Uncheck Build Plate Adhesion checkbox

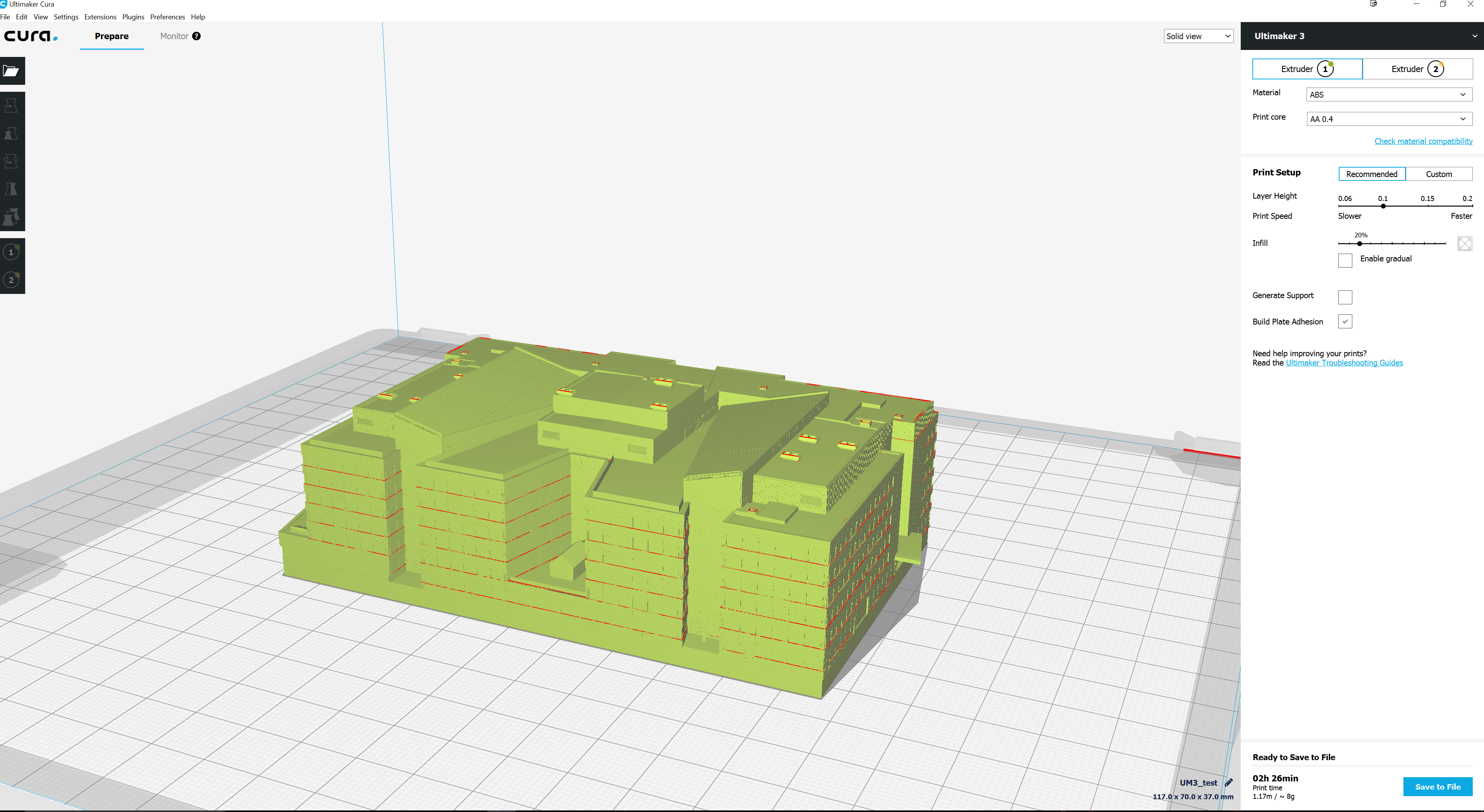[1345, 321]
